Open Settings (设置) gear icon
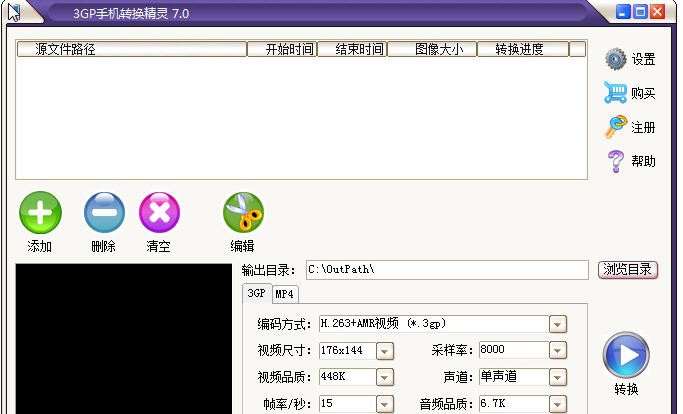The height and width of the screenshot is (414, 683). coord(615,59)
